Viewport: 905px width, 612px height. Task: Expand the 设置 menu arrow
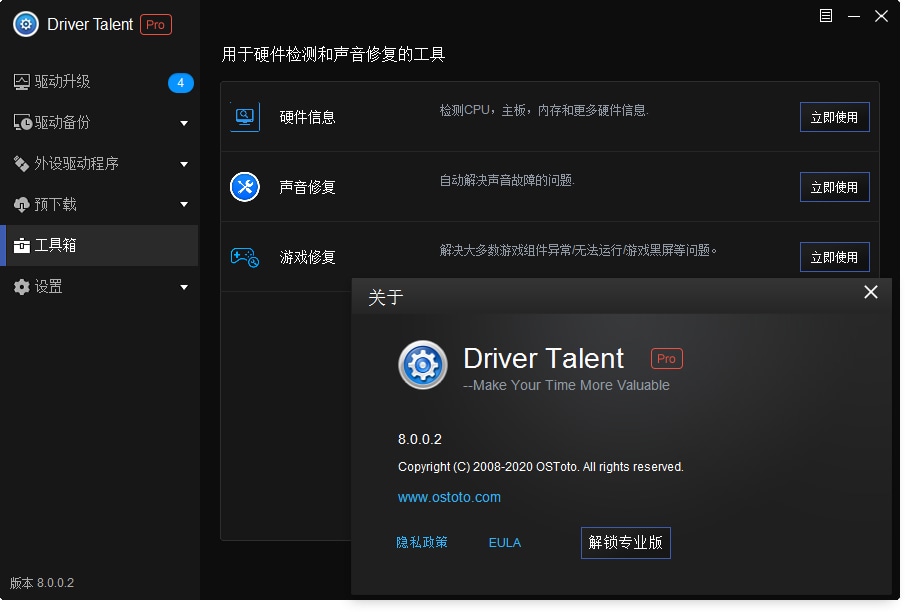point(183,286)
